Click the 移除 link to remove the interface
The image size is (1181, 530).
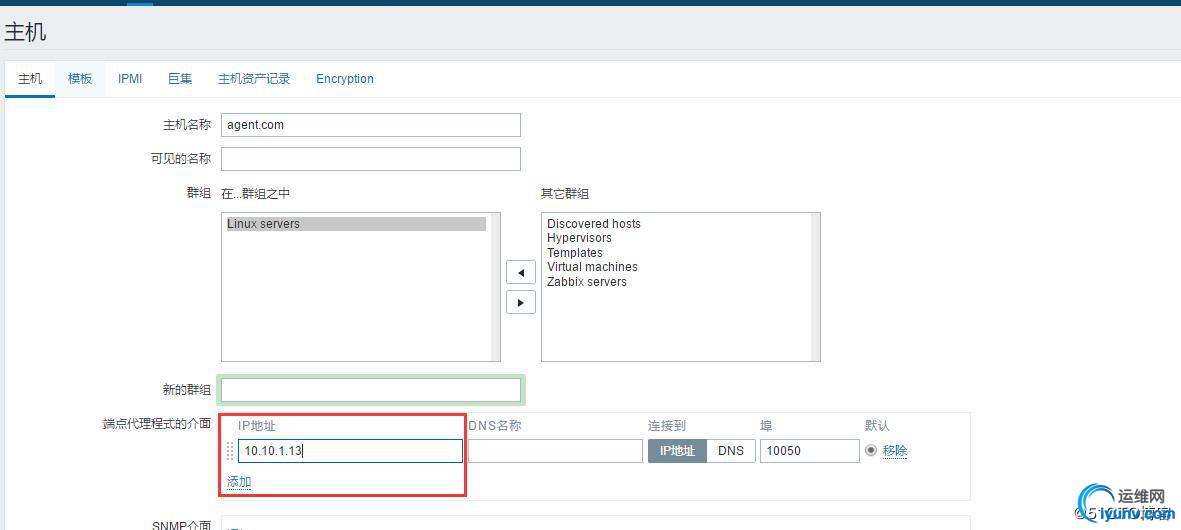(x=895, y=451)
